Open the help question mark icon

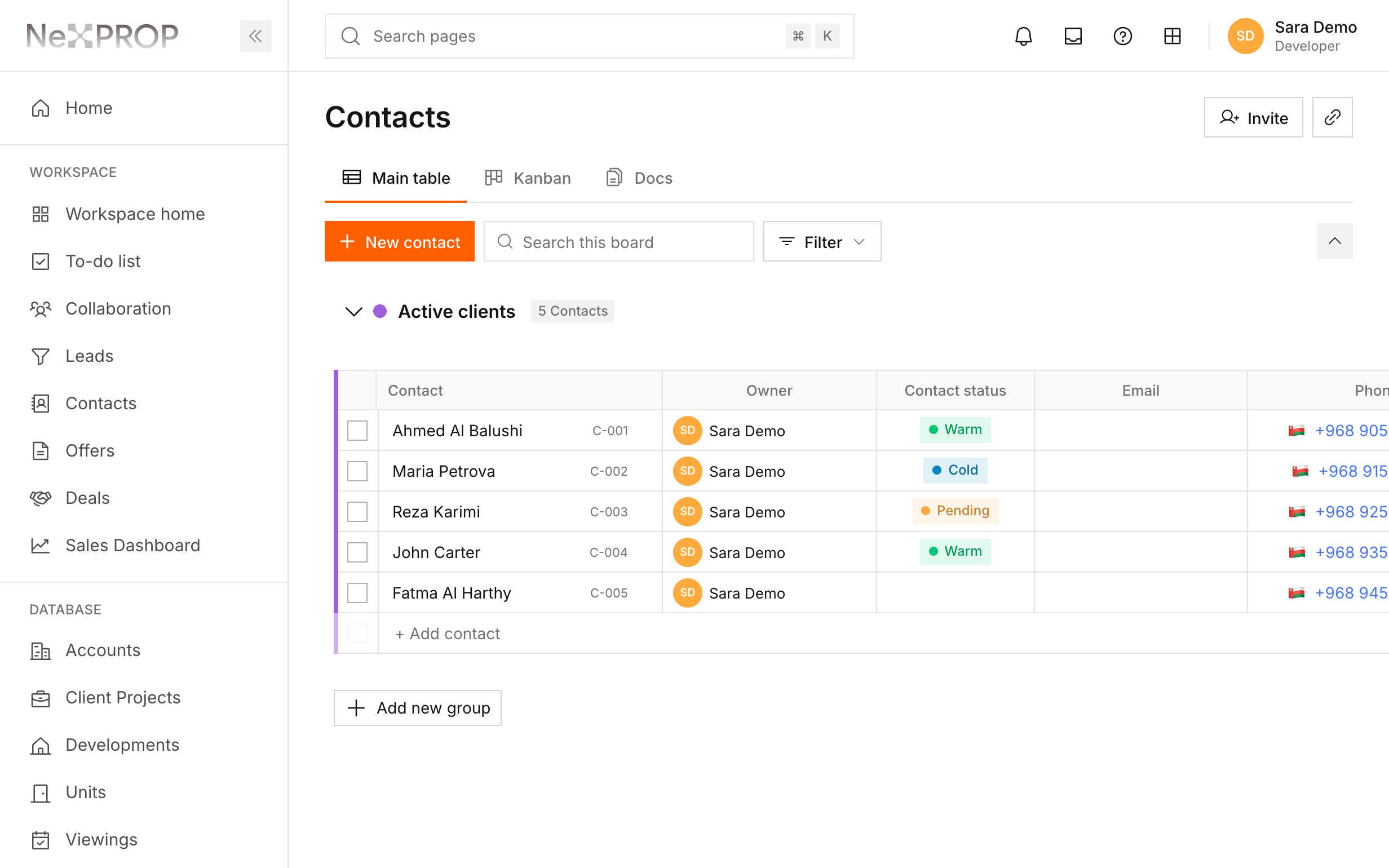click(1122, 36)
